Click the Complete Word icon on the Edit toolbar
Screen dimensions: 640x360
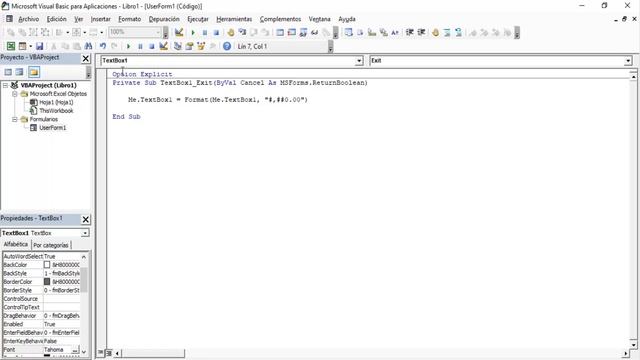395,32
